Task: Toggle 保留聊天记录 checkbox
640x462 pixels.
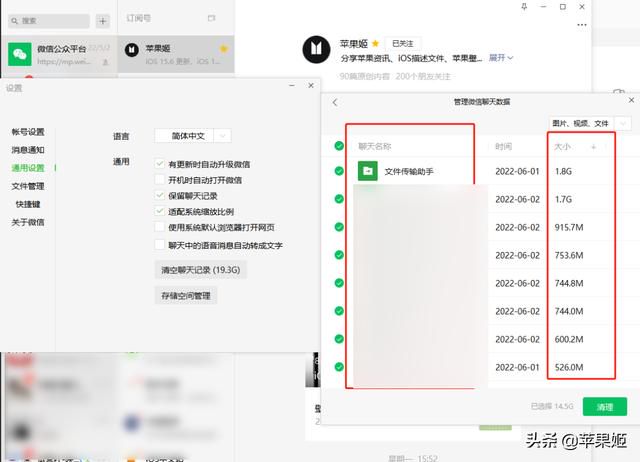Action: pos(160,195)
